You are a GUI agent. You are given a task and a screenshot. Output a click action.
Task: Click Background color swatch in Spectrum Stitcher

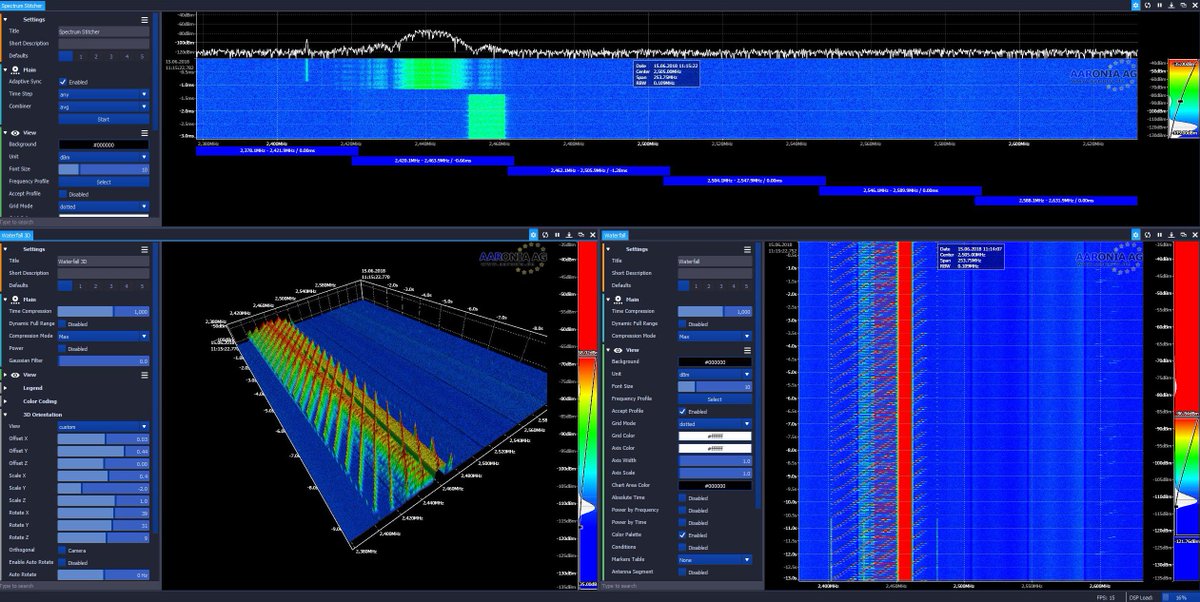point(103,144)
